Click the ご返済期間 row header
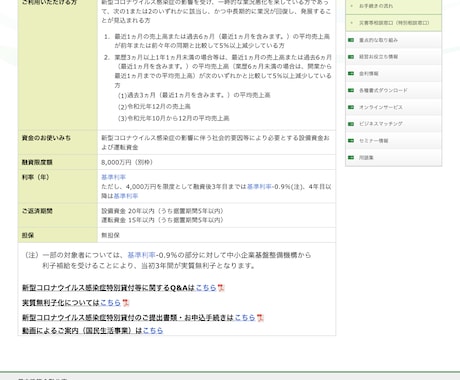460x380 pixels. 58,215
